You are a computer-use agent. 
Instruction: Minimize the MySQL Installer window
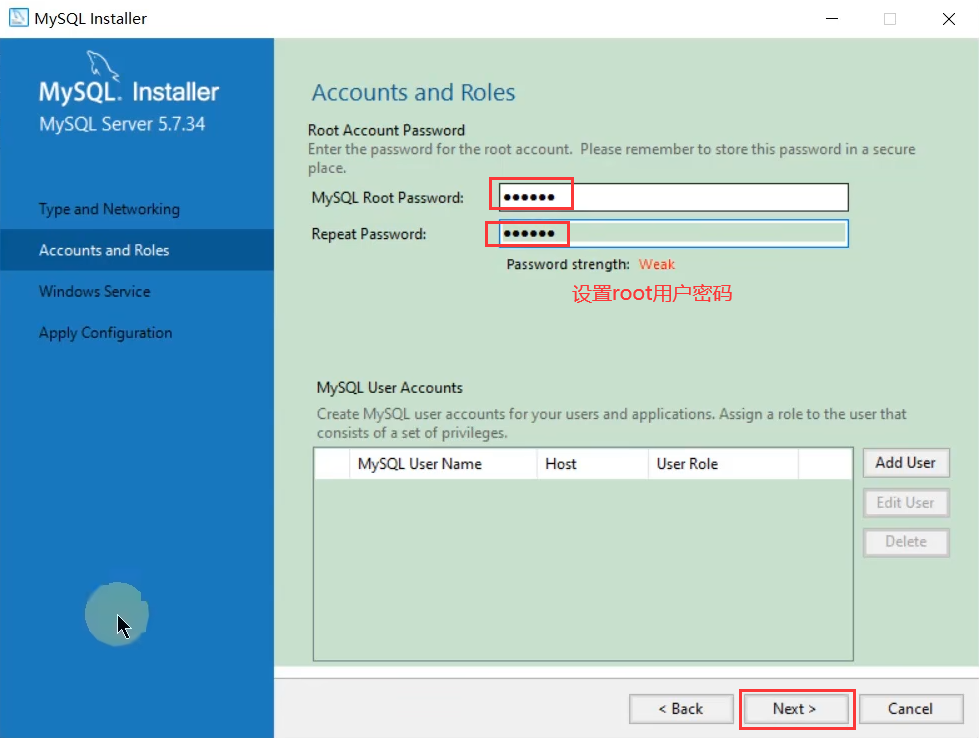(832, 19)
